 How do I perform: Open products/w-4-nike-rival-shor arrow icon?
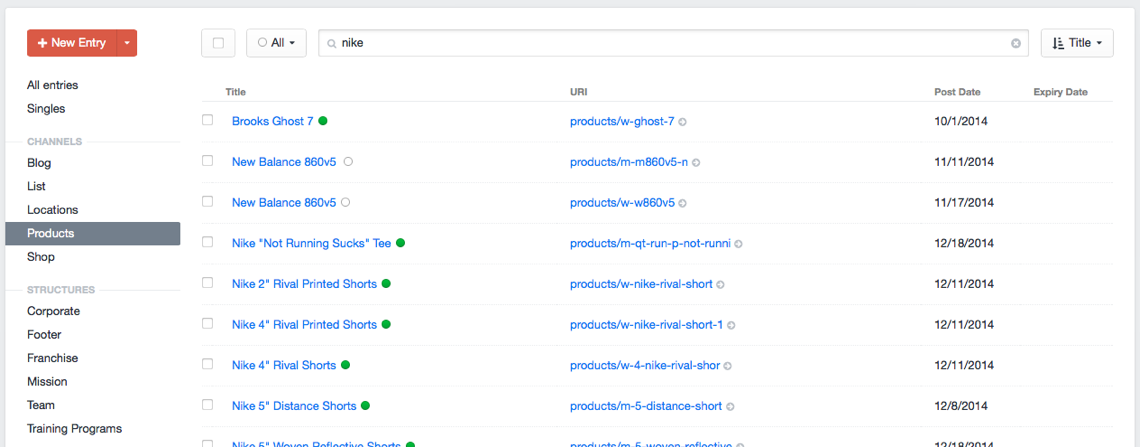tap(728, 366)
